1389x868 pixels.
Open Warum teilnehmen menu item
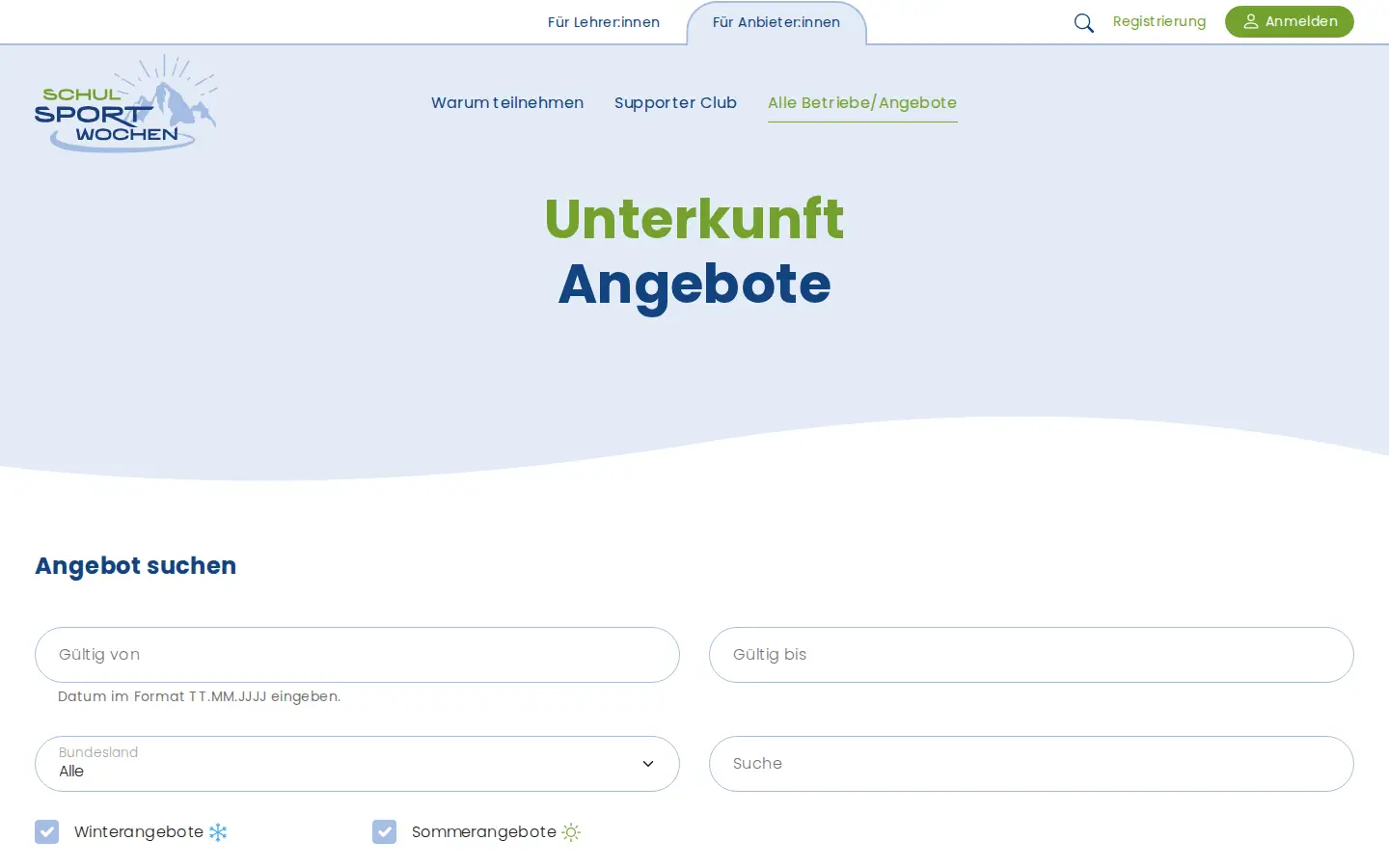(x=507, y=102)
